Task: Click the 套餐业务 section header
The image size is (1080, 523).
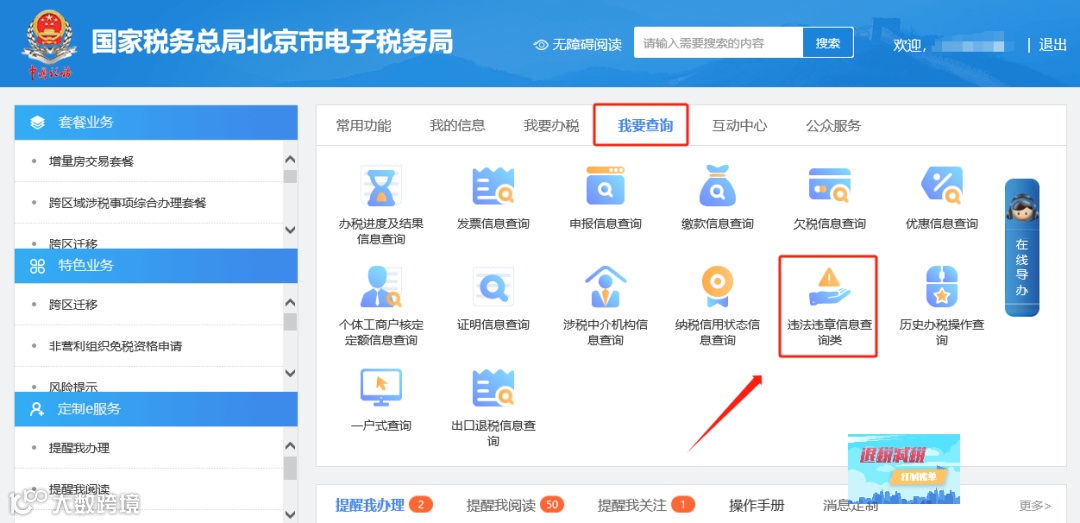Action: point(156,123)
